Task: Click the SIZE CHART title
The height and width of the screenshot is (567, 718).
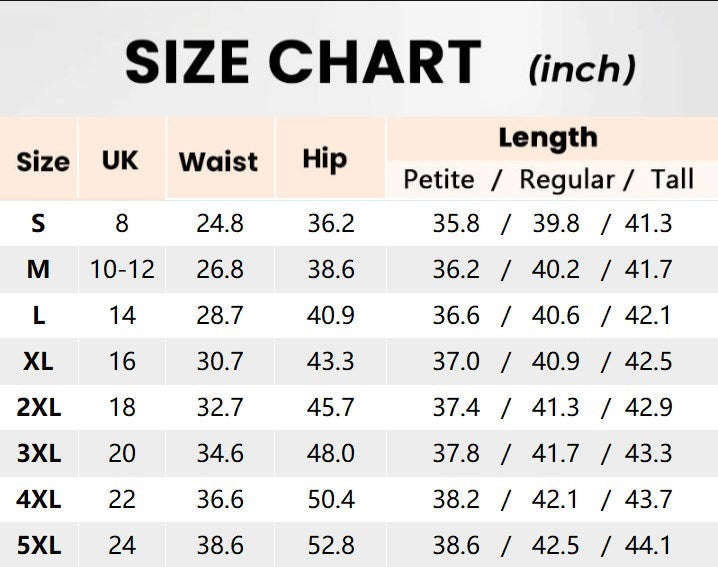Action: tap(303, 62)
